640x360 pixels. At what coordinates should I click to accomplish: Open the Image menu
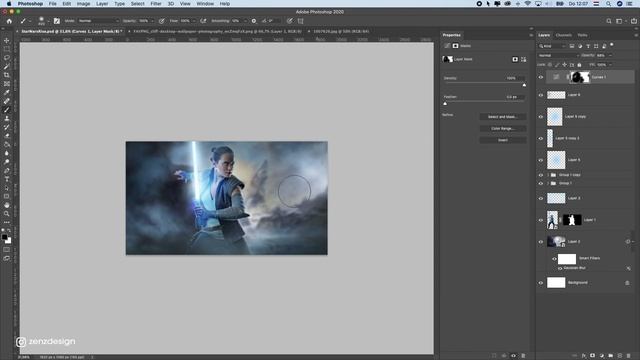point(83,4)
